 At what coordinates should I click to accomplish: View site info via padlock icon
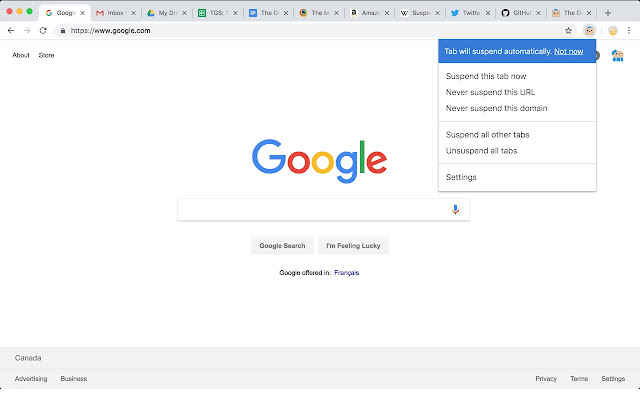pyautogui.click(x=63, y=31)
